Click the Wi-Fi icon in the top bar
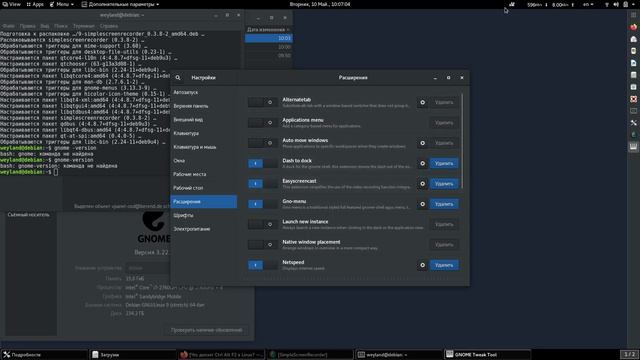Viewport: 640px width, 360px height. pos(607,4)
